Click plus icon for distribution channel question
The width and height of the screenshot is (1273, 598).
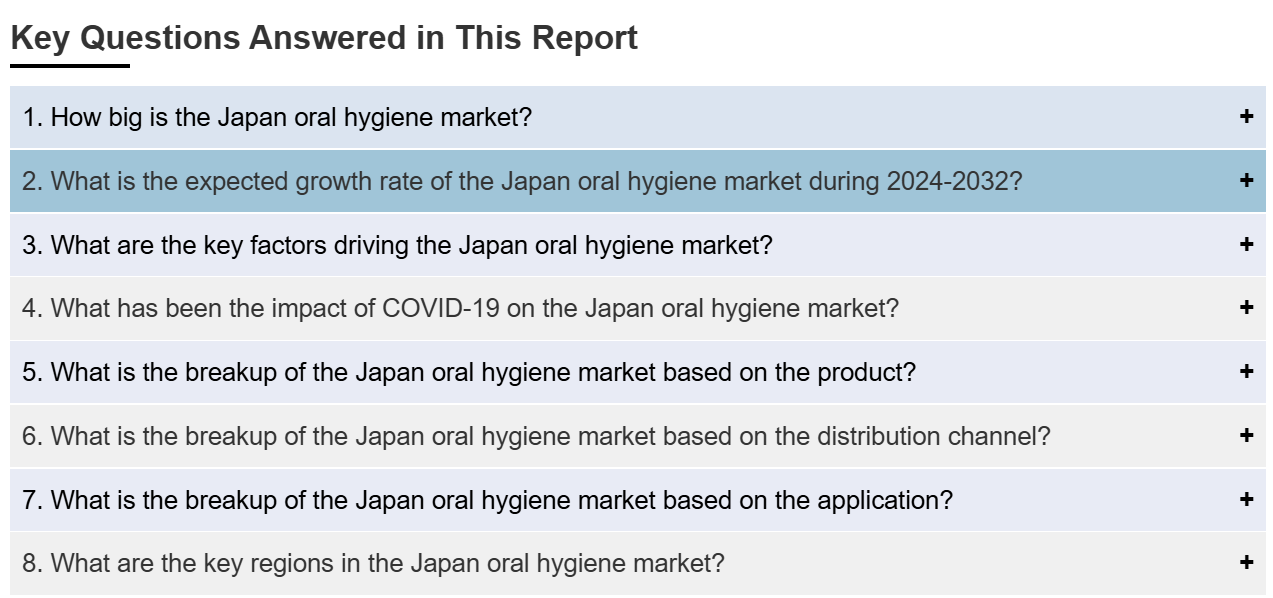(1246, 435)
